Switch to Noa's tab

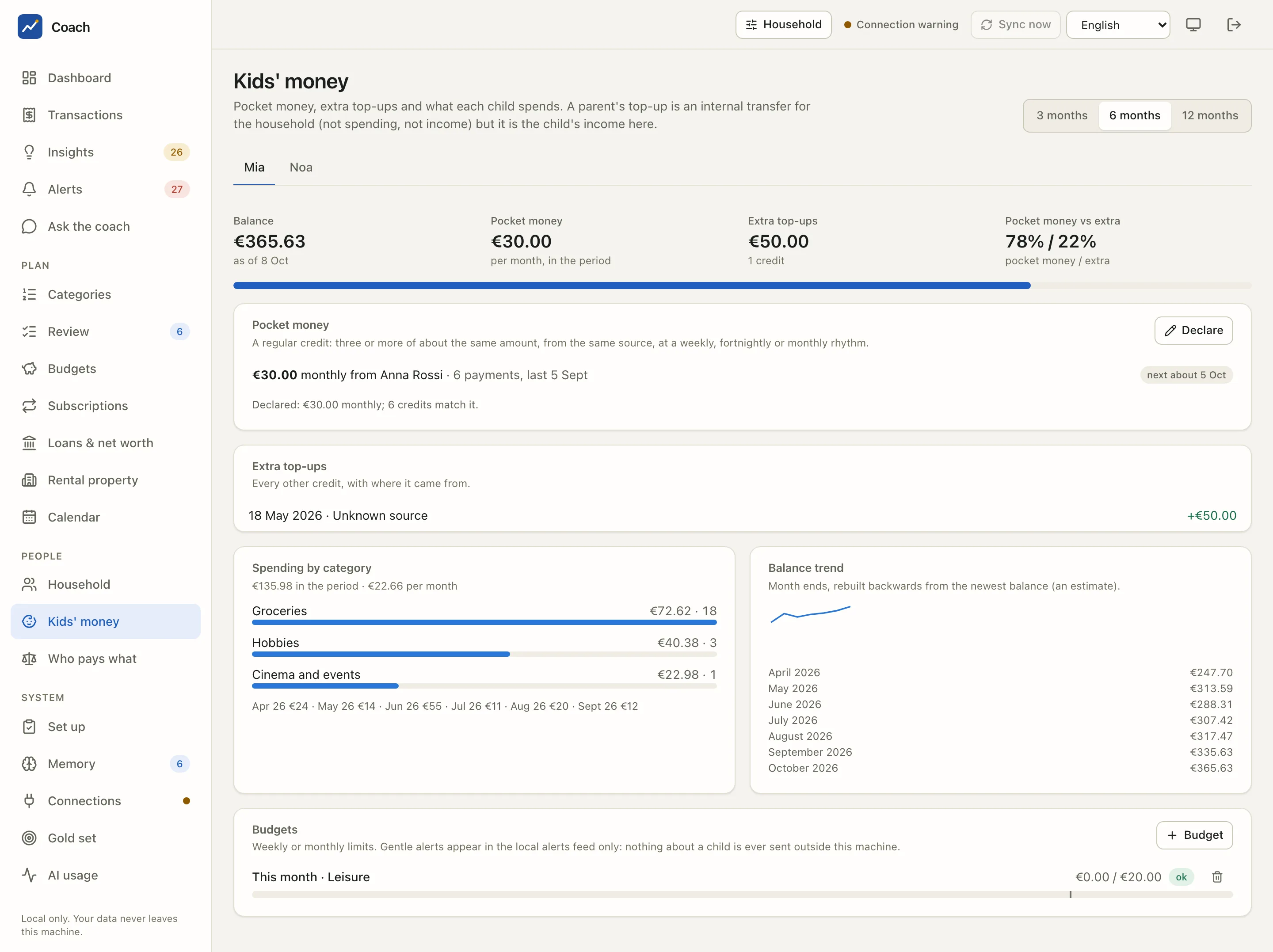(x=301, y=168)
